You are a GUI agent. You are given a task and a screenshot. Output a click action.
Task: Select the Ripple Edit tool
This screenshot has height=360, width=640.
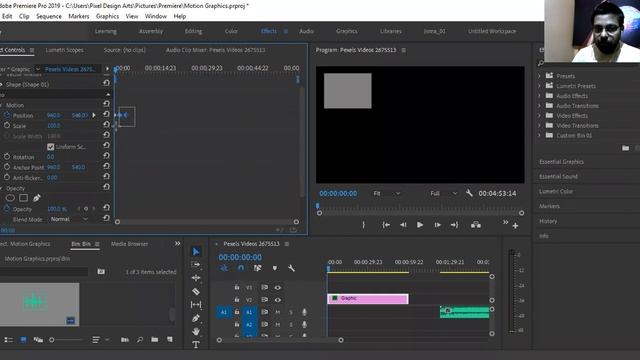pyautogui.click(x=196, y=278)
